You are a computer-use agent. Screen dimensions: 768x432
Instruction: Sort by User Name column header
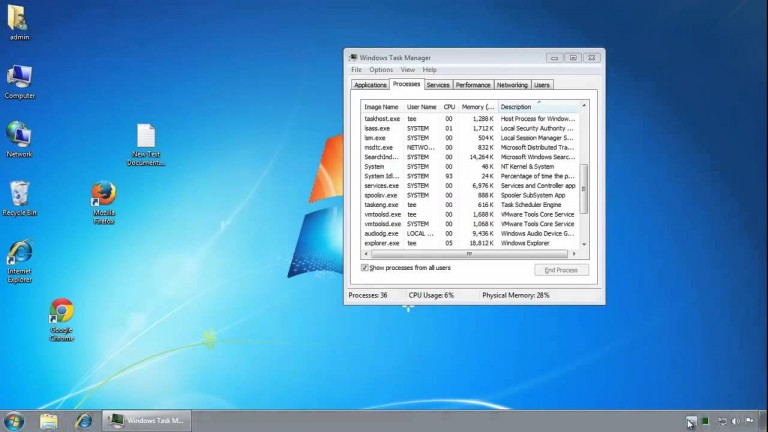point(422,107)
